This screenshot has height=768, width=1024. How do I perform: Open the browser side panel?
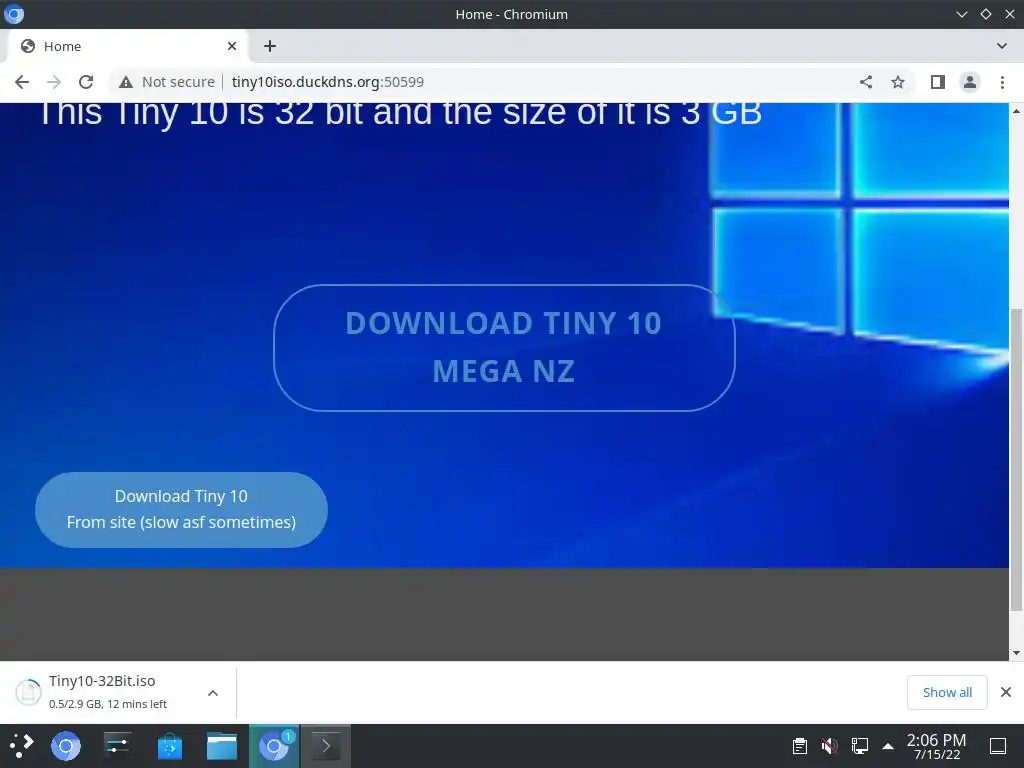[938, 82]
